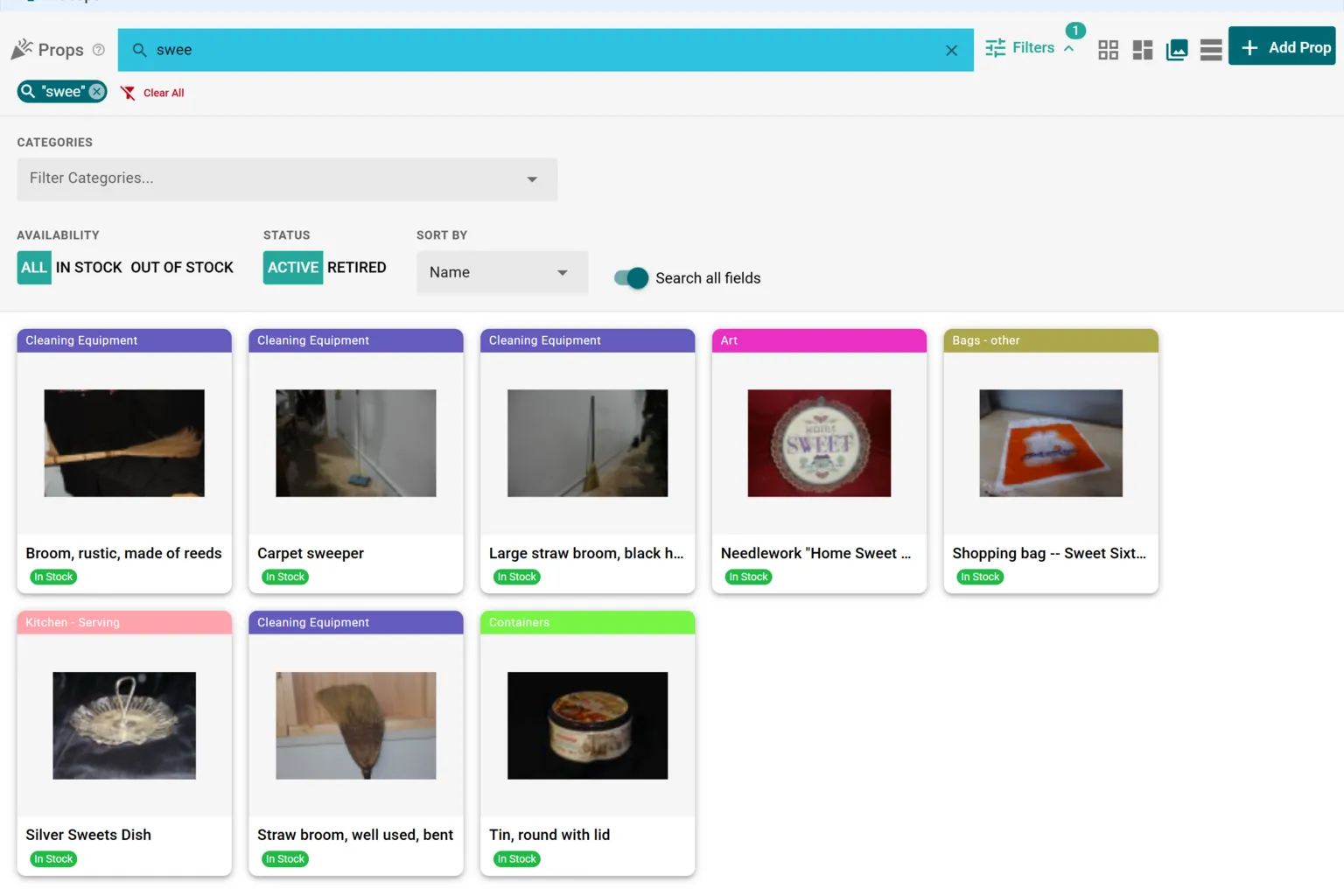Remove the "swee" search chip
This screenshot has height=896, width=1344.
[x=96, y=91]
